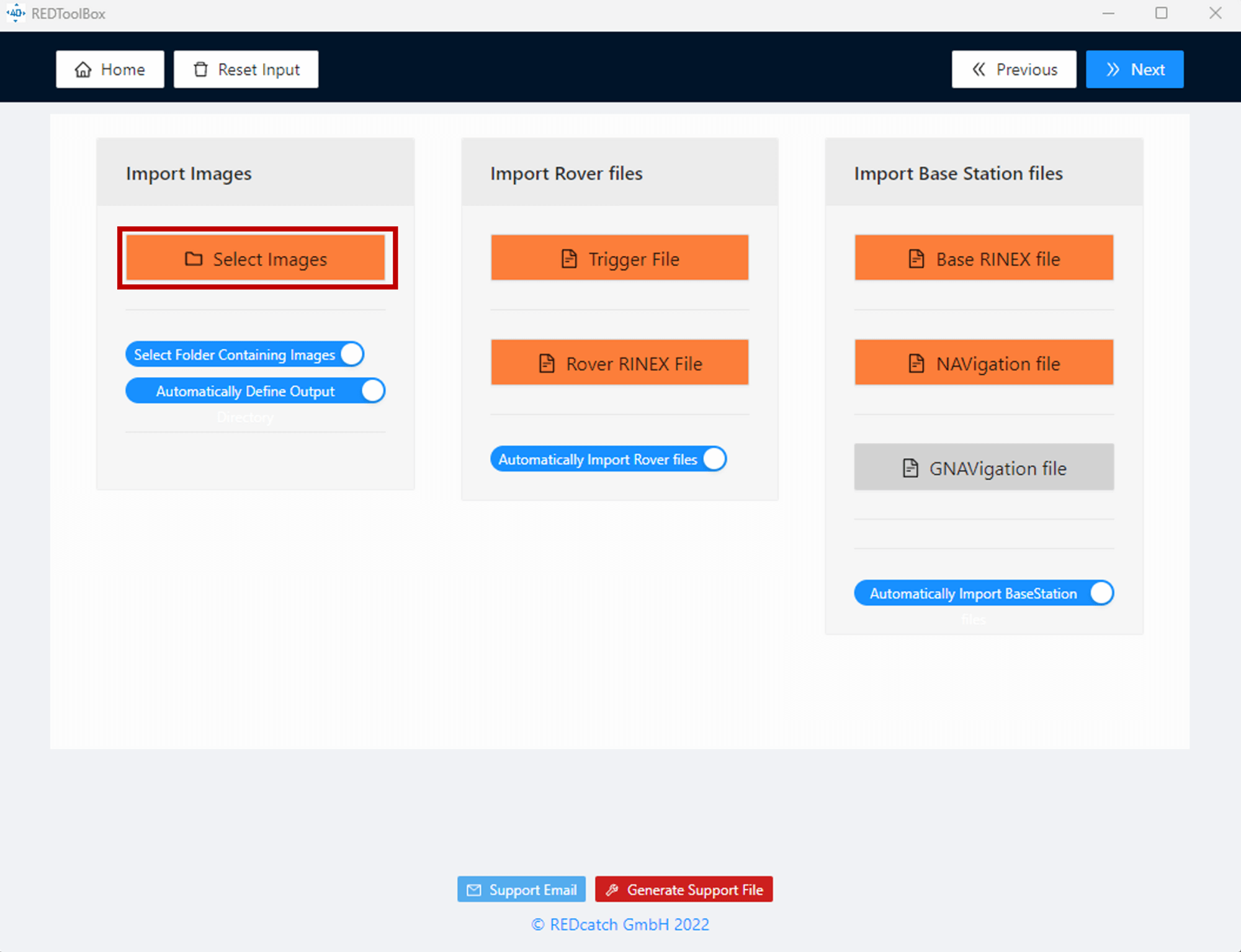Click the document icon on Trigger File

click(x=569, y=259)
